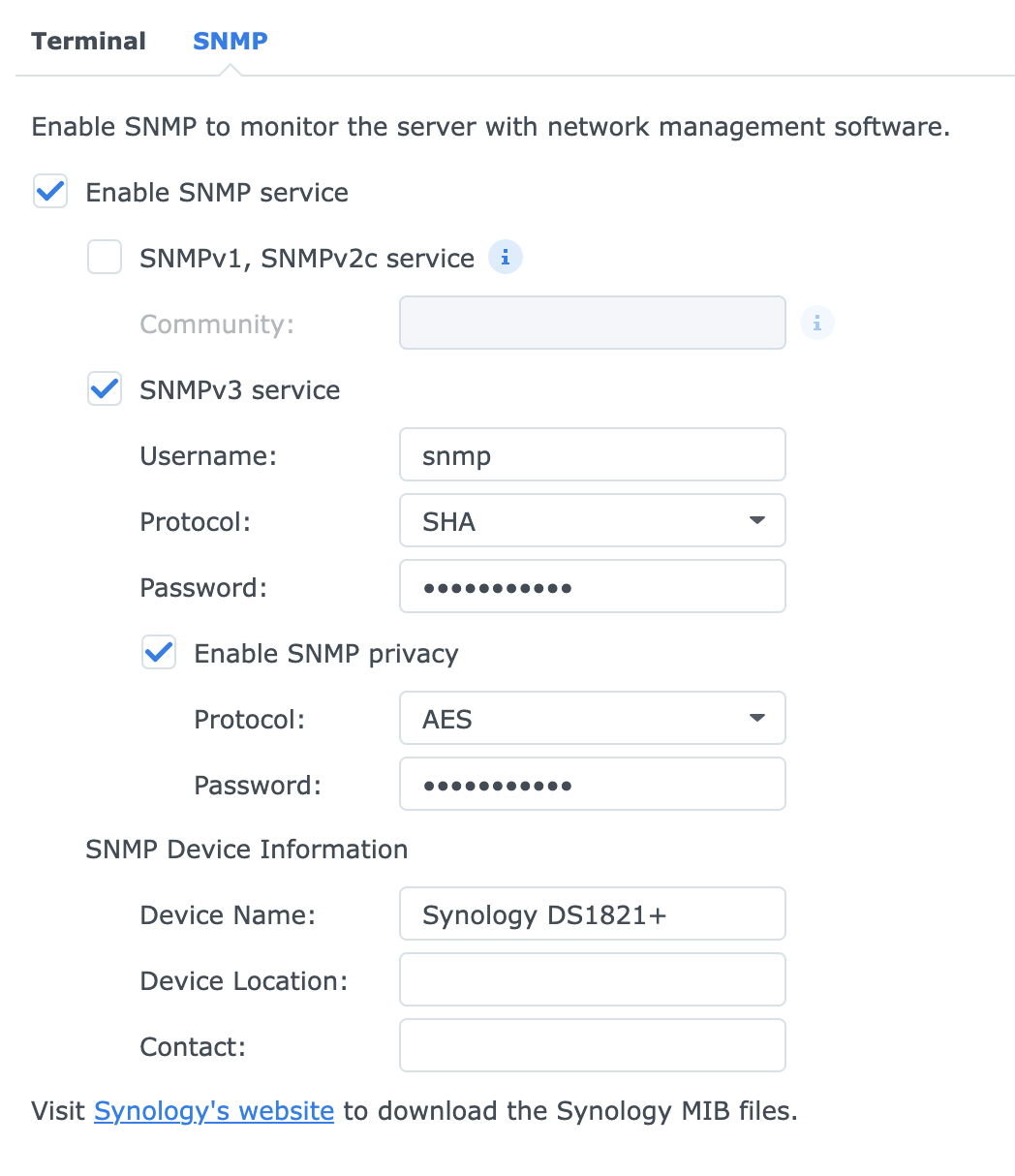
Task: Click the SNMPv3 service label text
Action: tap(239, 390)
